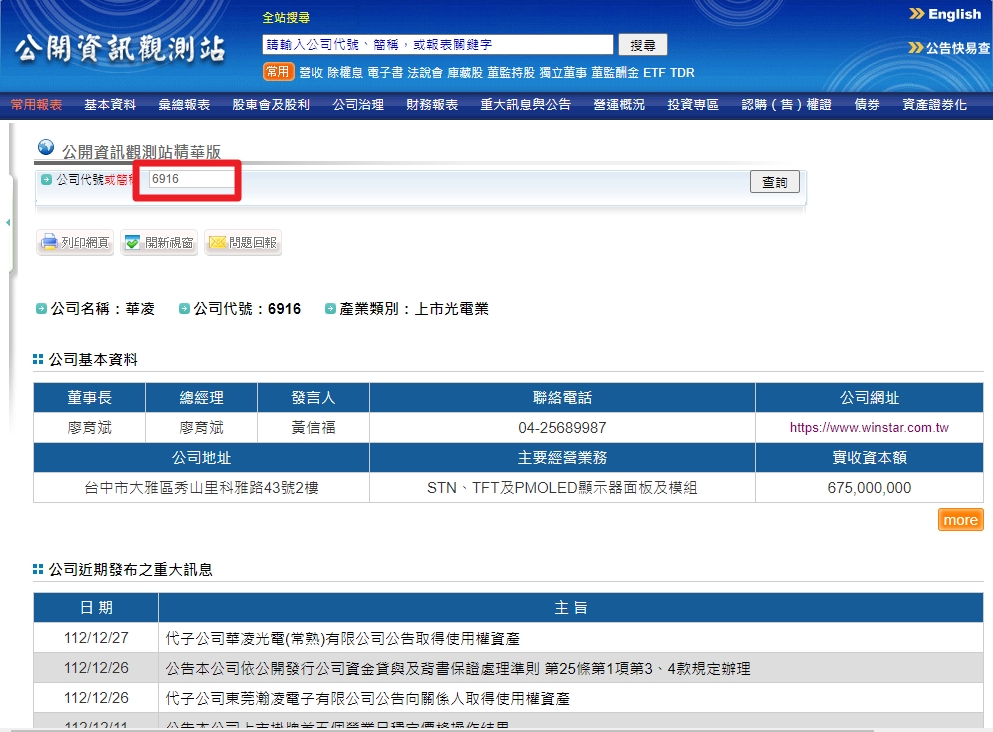This screenshot has height=732, width=993.
Task: Collapse the left side panel arrow
Action: coord(8,222)
